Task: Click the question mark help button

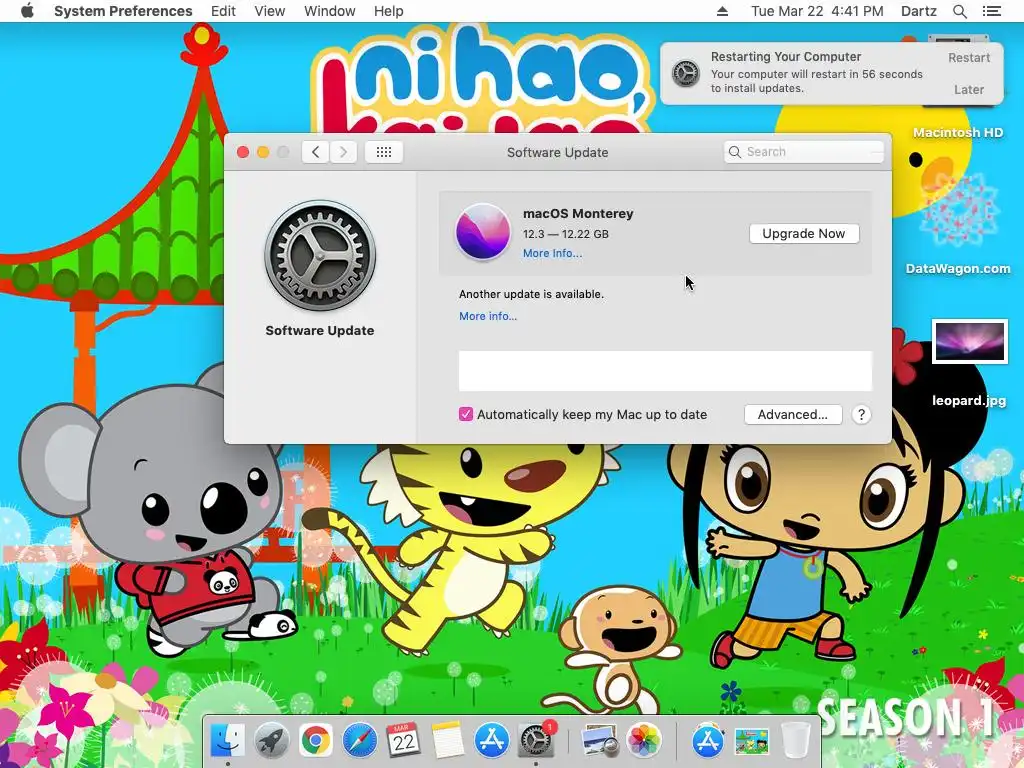Action: (861, 414)
